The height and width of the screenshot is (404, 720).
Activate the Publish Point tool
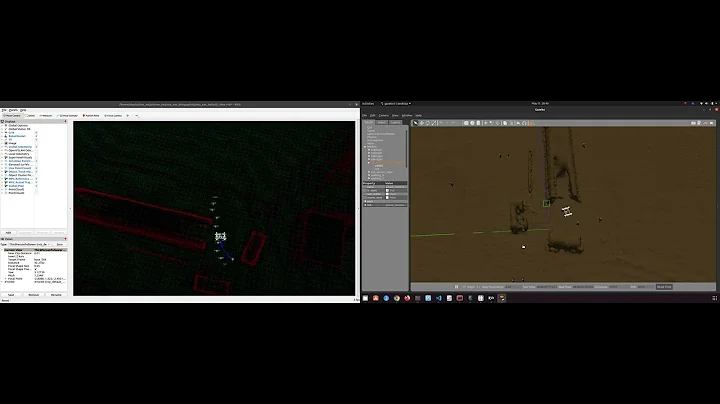tap(91, 116)
